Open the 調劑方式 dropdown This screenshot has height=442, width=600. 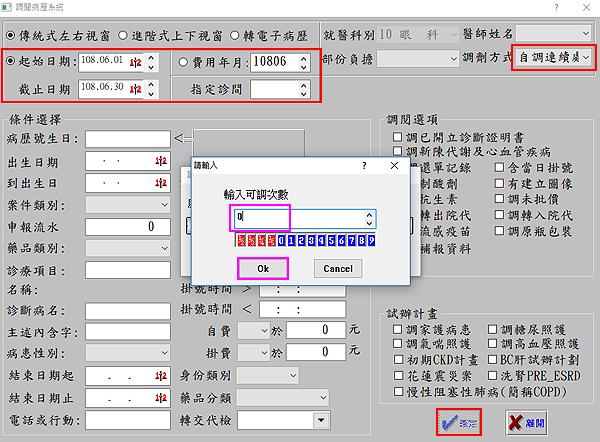tap(585, 59)
